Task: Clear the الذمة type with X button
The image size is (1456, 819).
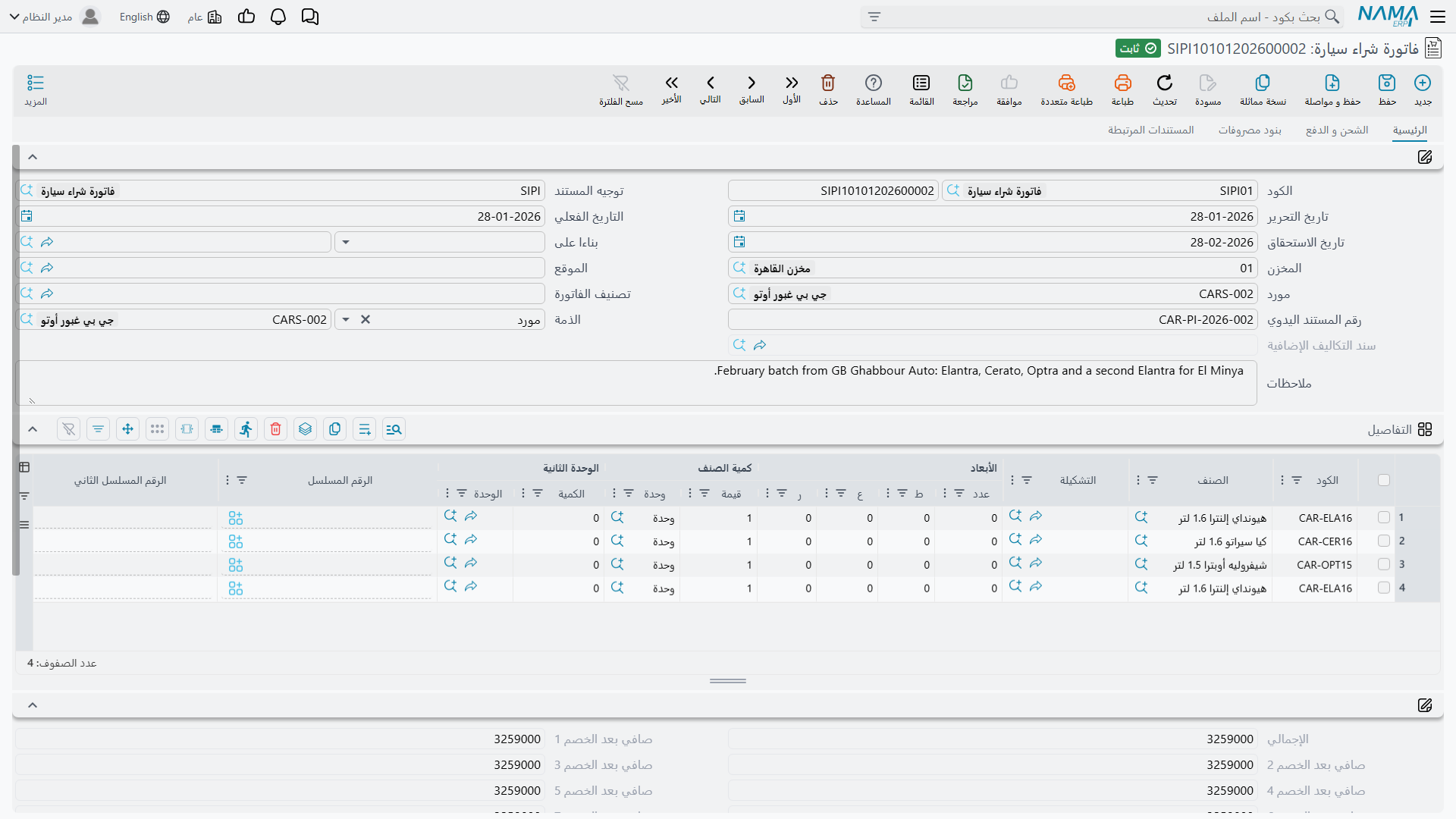Action: pyautogui.click(x=366, y=320)
